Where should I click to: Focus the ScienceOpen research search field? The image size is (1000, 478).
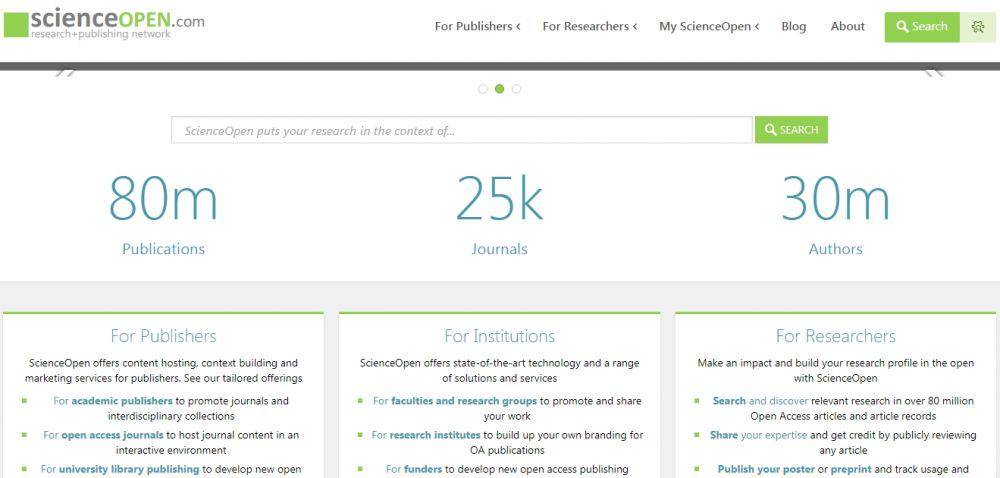pyautogui.click(x=462, y=130)
